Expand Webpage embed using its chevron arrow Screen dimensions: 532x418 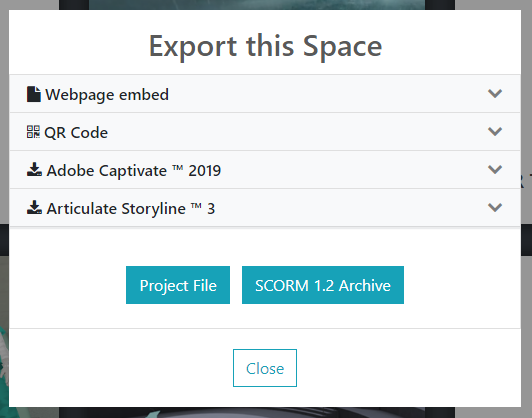495,93
